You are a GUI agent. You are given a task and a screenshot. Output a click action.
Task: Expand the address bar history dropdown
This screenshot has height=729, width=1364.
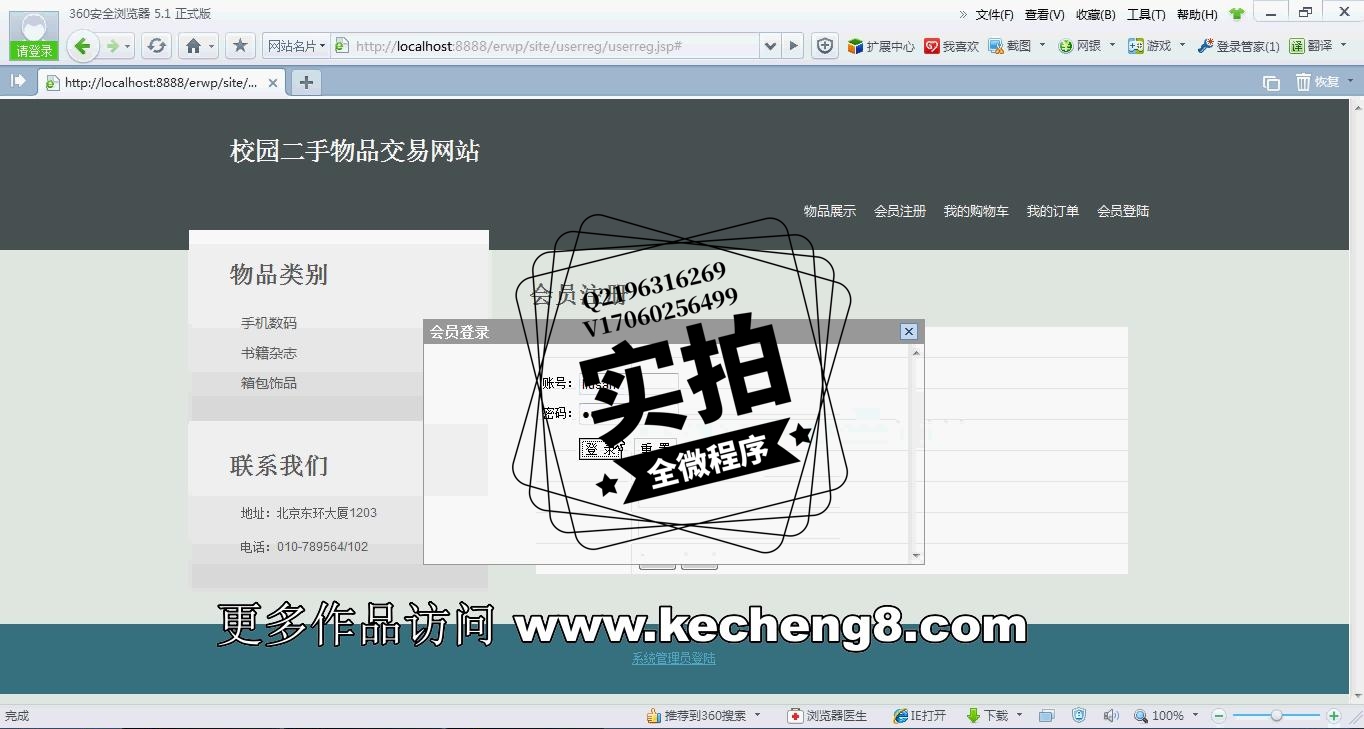[x=769, y=46]
